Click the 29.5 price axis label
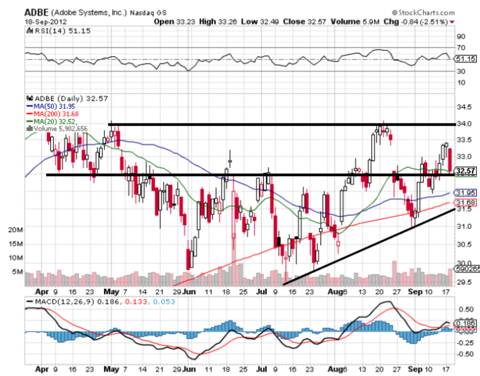Image resolution: width=480 pixels, height=376 pixels. pyautogui.click(x=464, y=282)
